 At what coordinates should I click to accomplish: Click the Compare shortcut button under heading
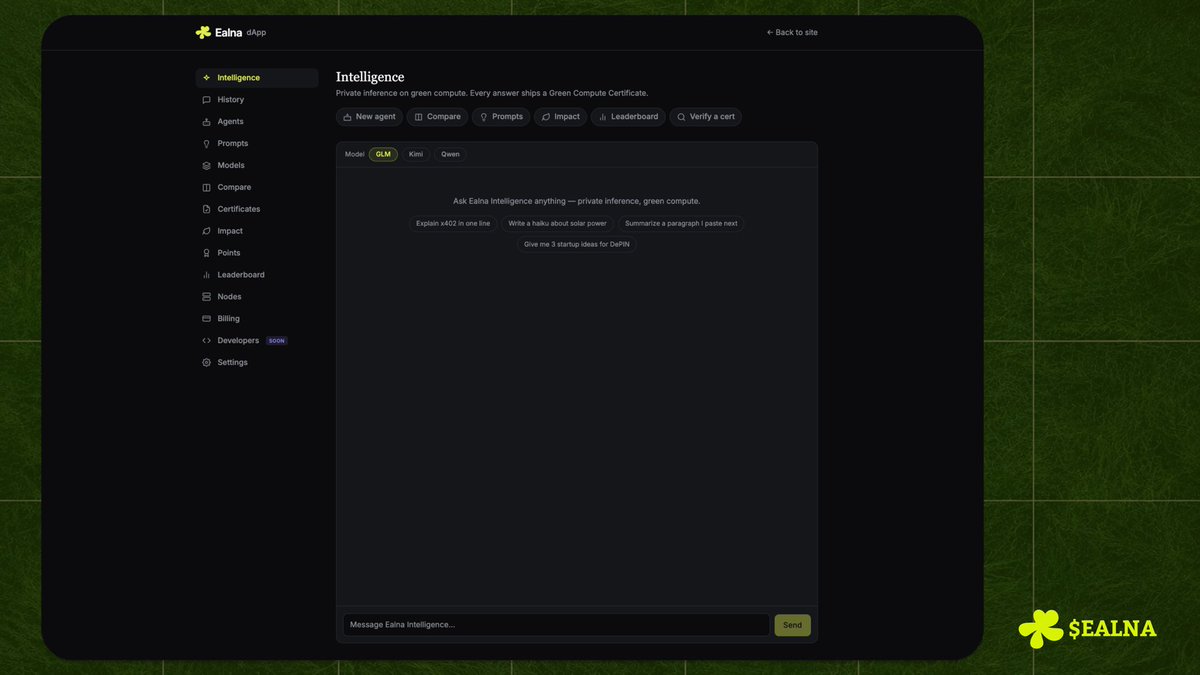tap(437, 117)
